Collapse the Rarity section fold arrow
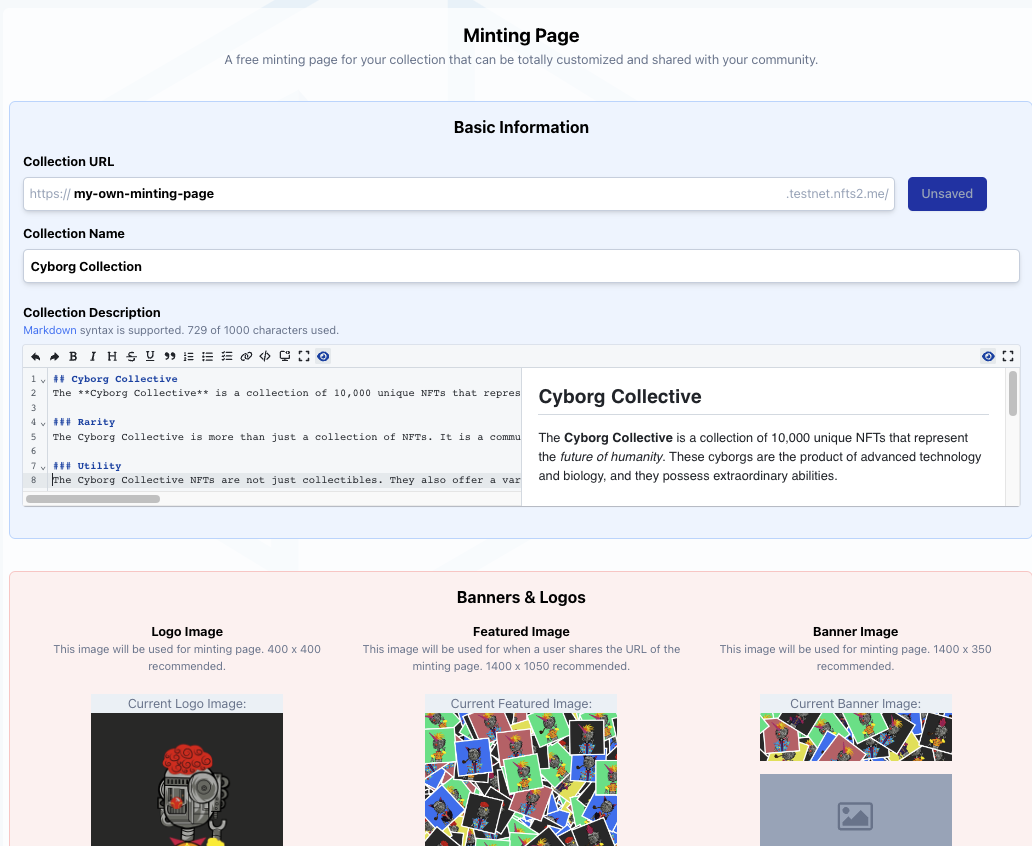The image size is (1032, 846). (43, 423)
